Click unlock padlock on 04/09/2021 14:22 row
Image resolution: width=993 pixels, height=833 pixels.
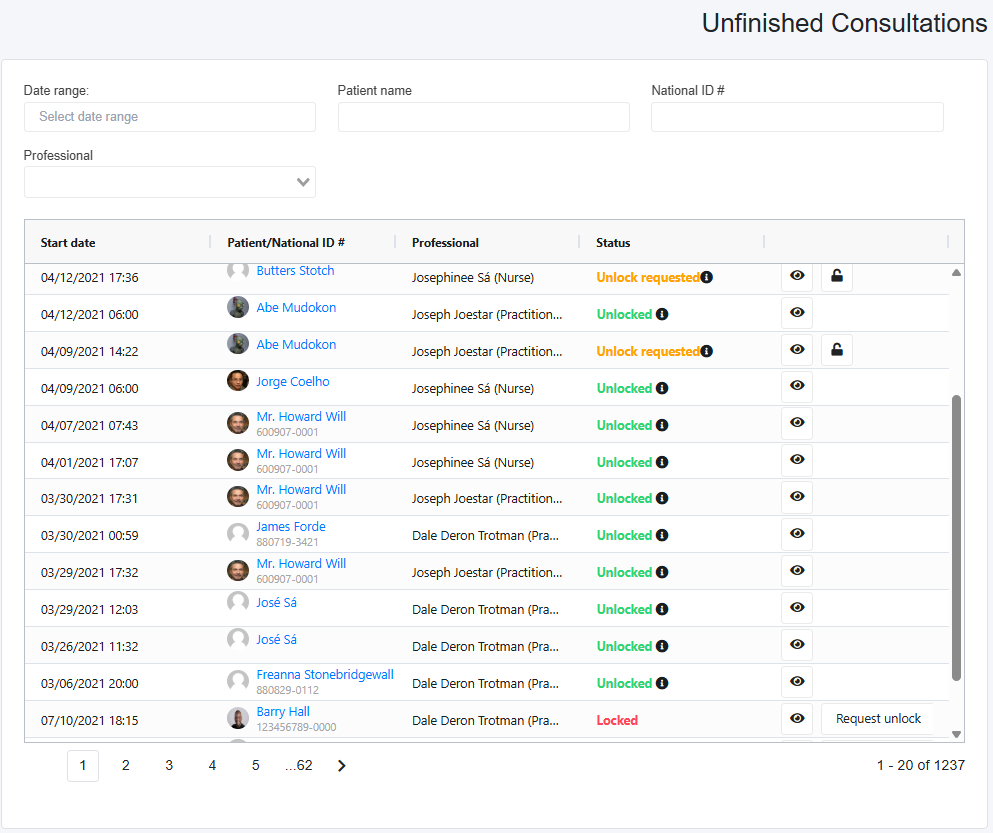837,350
